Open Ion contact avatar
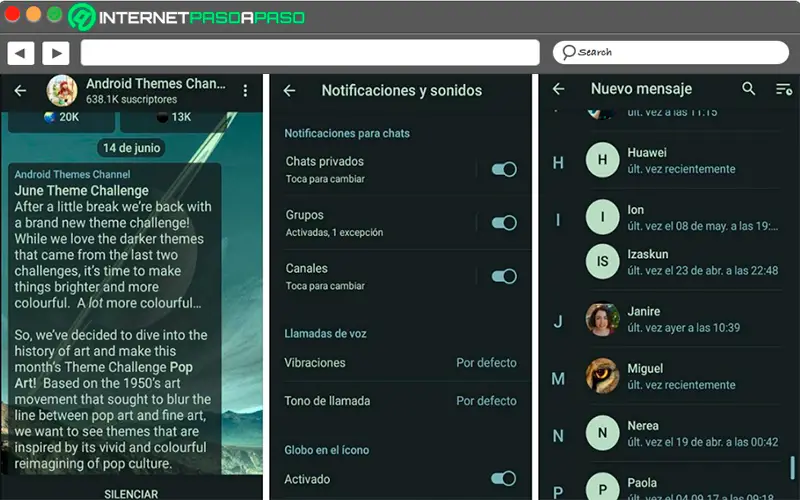The height and width of the screenshot is (500, 800). pos(603,217)
